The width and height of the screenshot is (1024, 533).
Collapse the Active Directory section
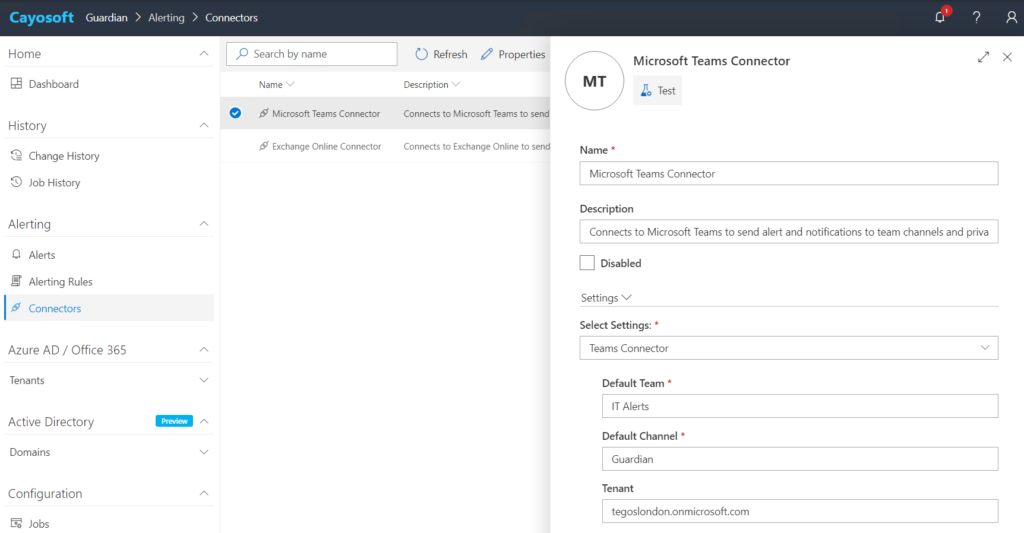[204, 421]
